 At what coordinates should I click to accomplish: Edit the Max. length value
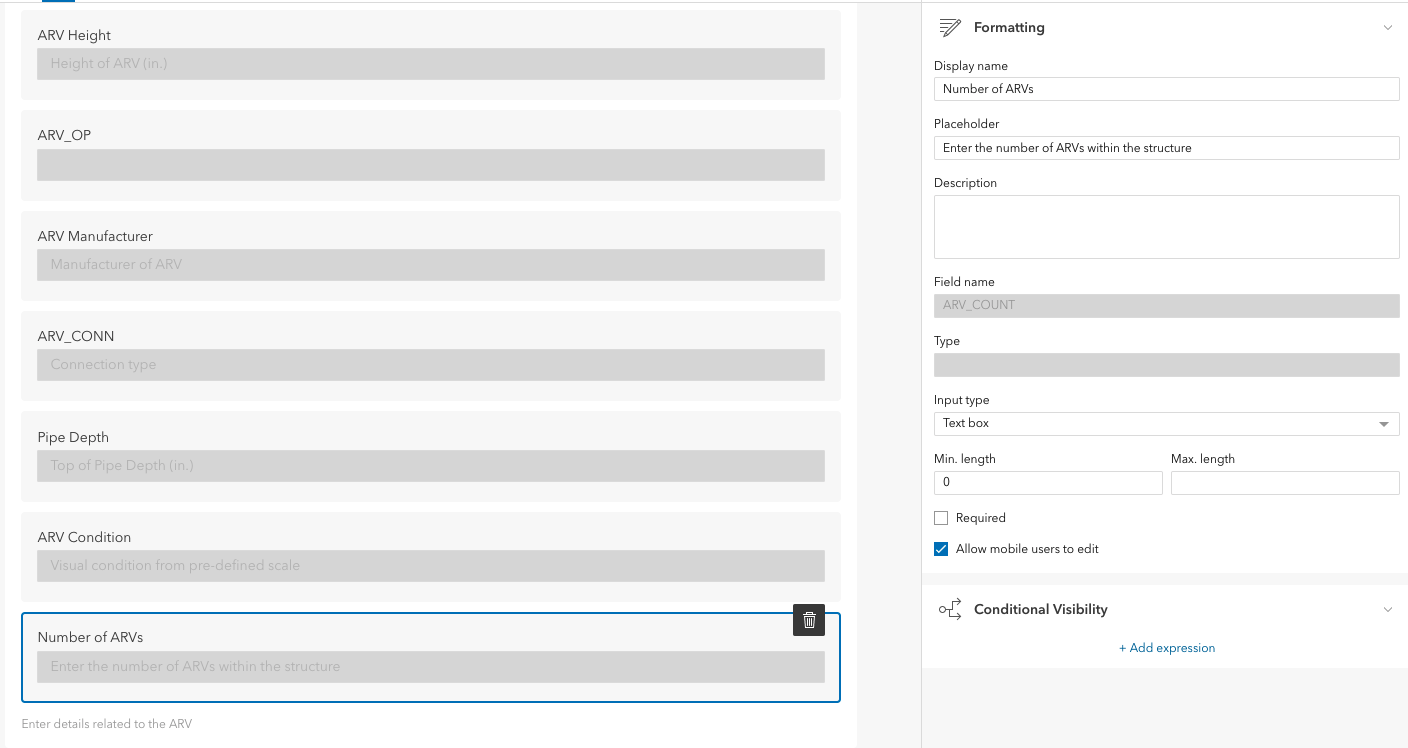[x=1285, y=482]
